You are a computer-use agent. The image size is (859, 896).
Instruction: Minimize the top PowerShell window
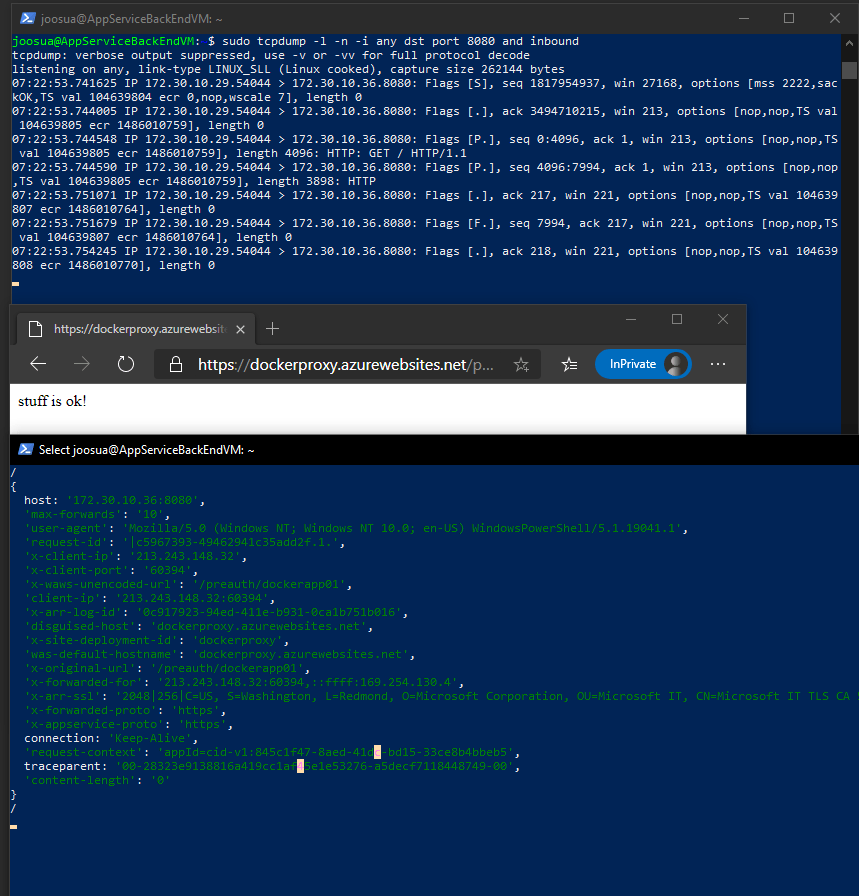pos(743,18)
